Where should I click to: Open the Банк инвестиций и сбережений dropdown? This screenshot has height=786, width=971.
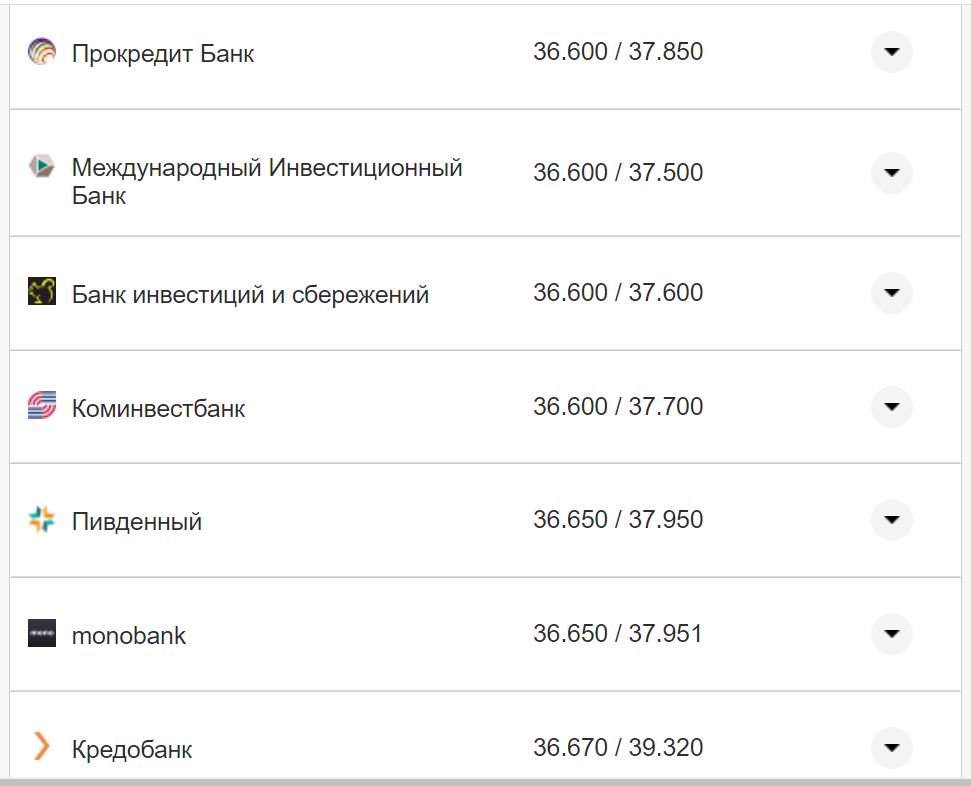click(x=890, y=293)
